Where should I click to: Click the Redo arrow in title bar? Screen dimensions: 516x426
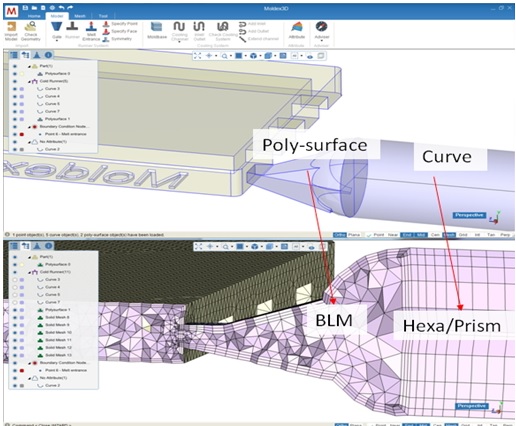click(x=70, y=8)
